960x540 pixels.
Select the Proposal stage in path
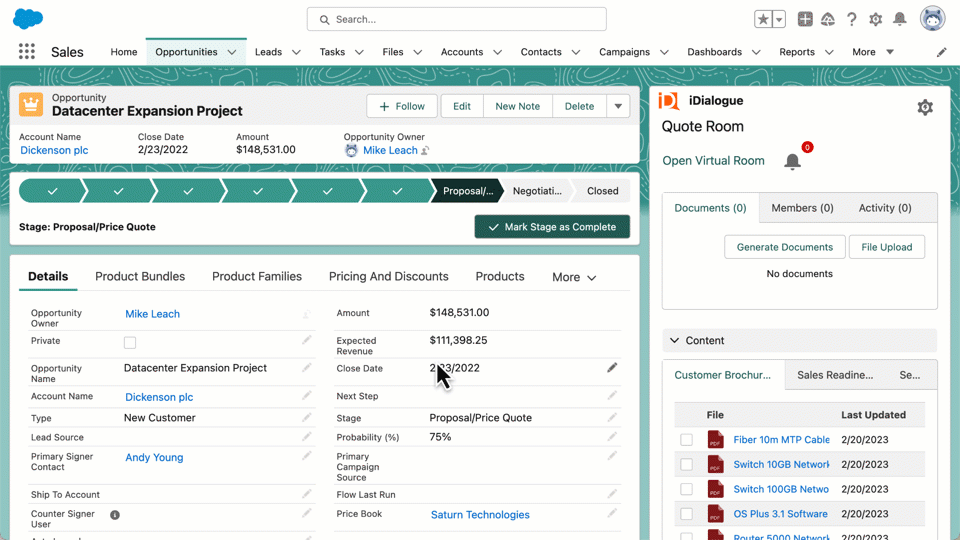point(468,191)
